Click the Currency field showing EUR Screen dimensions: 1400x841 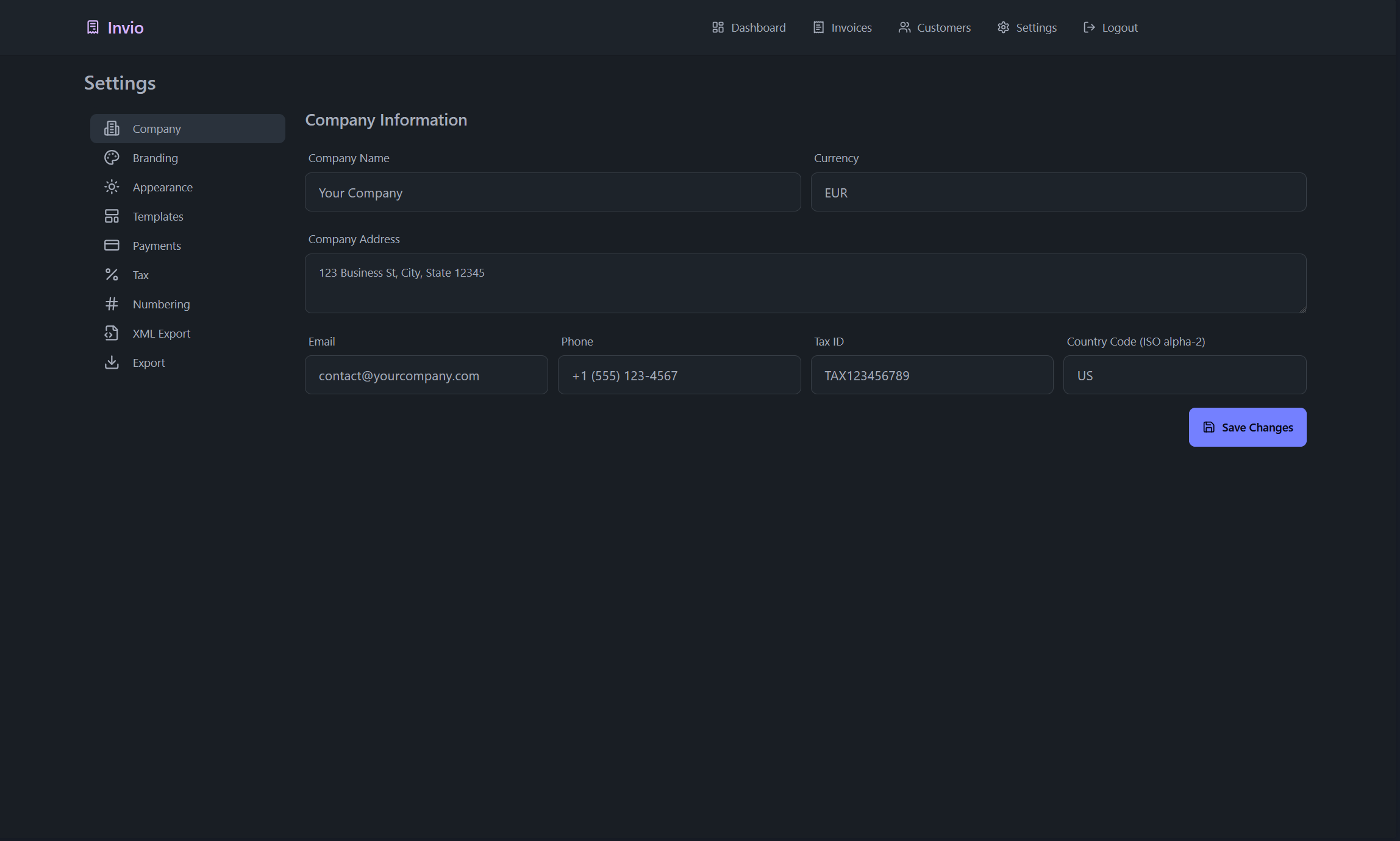1058,192
